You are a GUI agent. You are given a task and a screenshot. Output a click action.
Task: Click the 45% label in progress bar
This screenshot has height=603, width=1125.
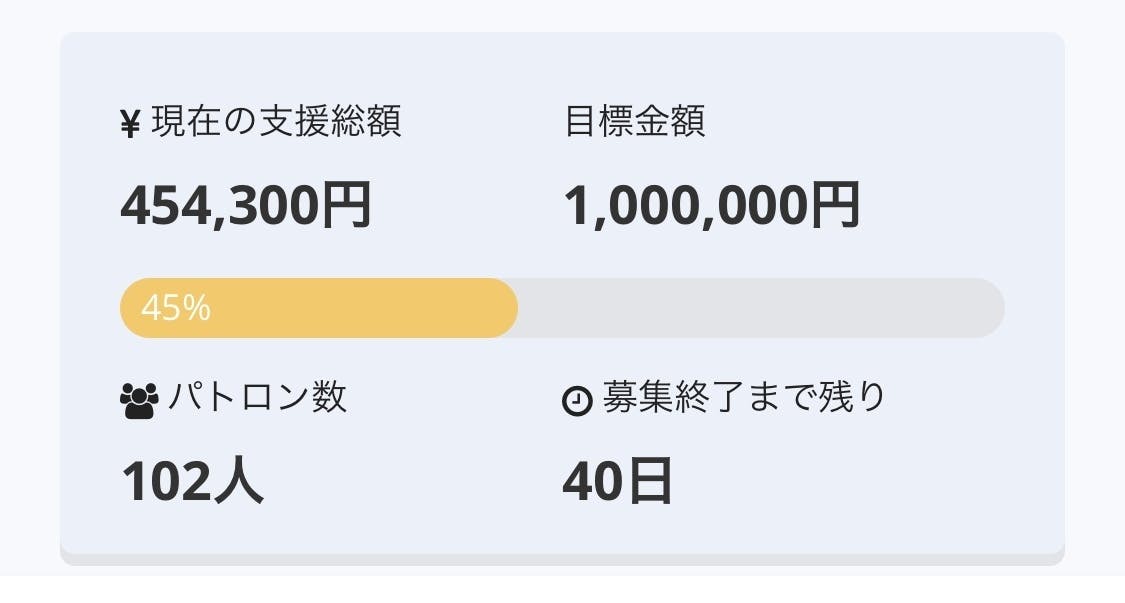(176, 309)
